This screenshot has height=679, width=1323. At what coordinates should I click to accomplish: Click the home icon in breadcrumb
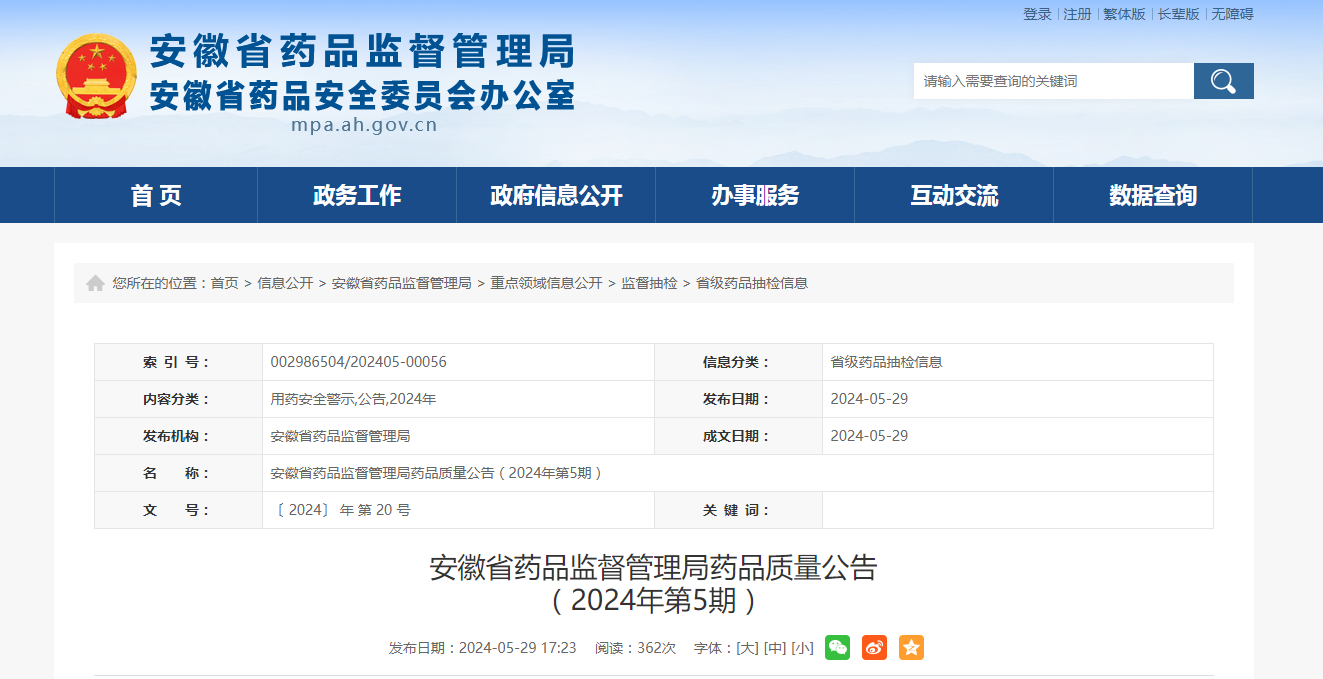pos(95,283)
